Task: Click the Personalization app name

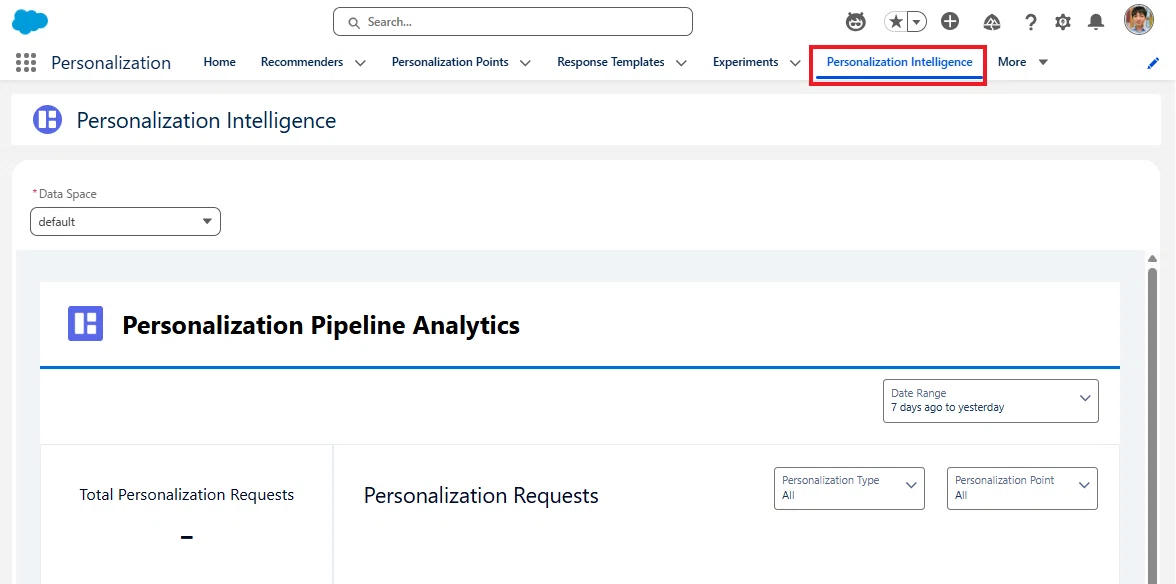Action: (x=111, y=63)
